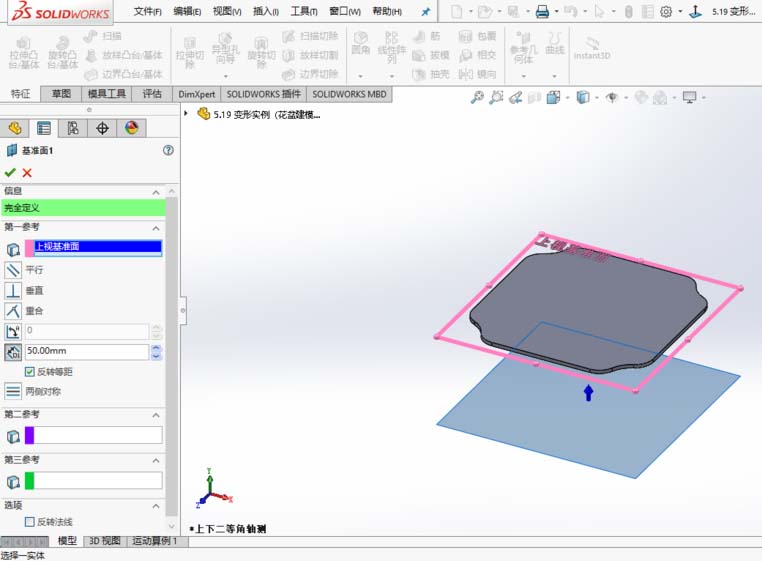
Task: Switch to the 评估 tab
Action: click(x=152, y=94)
